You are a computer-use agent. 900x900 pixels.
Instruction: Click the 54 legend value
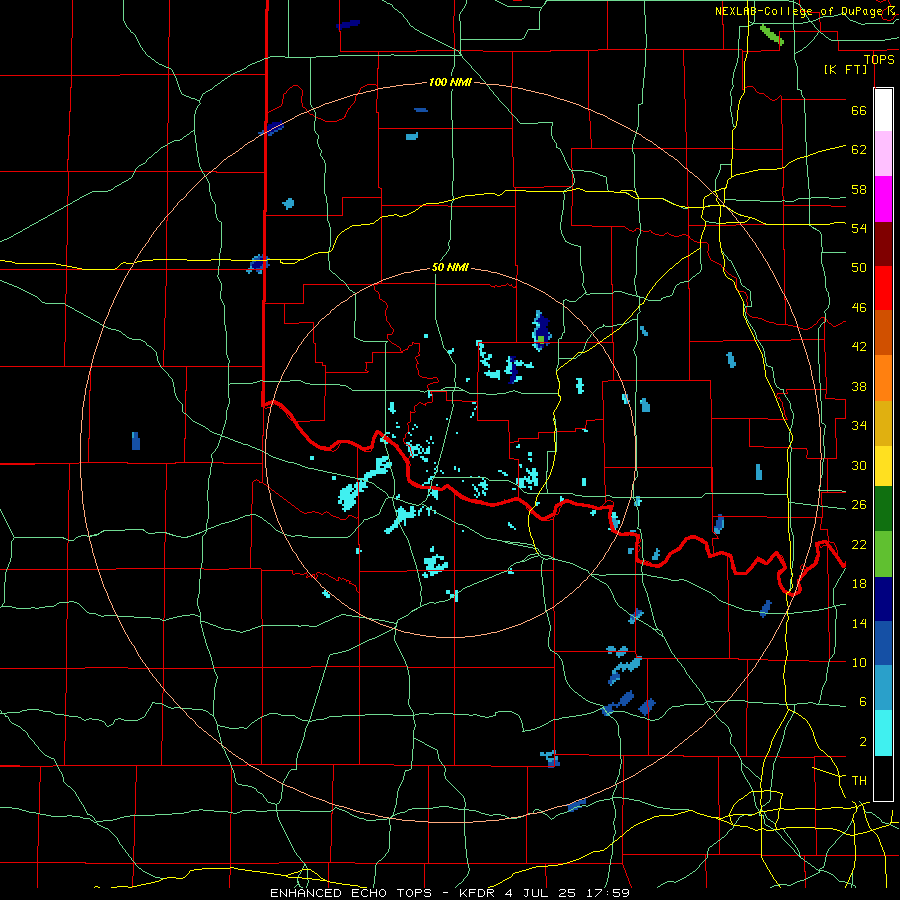(x=859, y=228)
